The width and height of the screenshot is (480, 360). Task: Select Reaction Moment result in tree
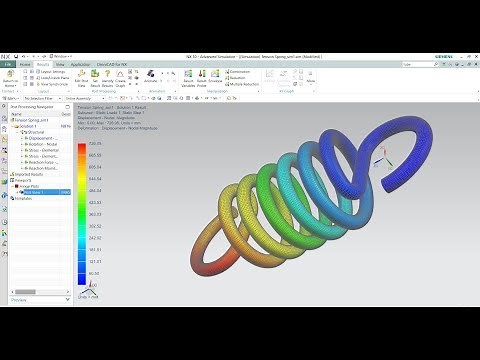coord(43,168)
